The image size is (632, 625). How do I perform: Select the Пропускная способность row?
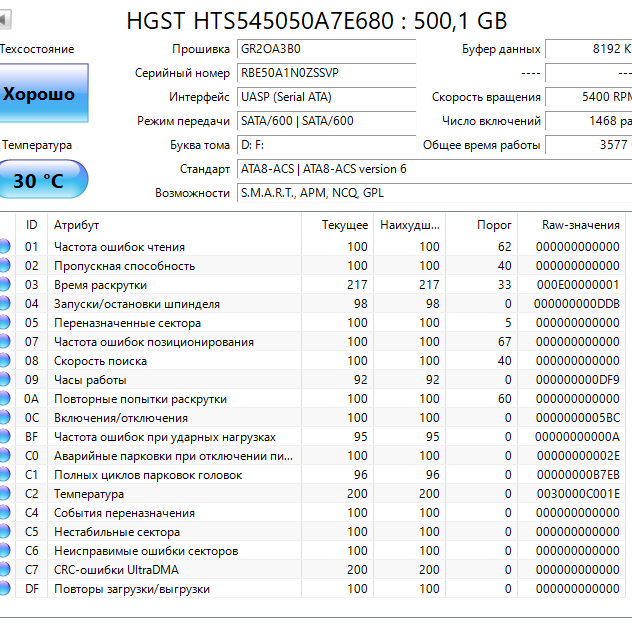312,265
